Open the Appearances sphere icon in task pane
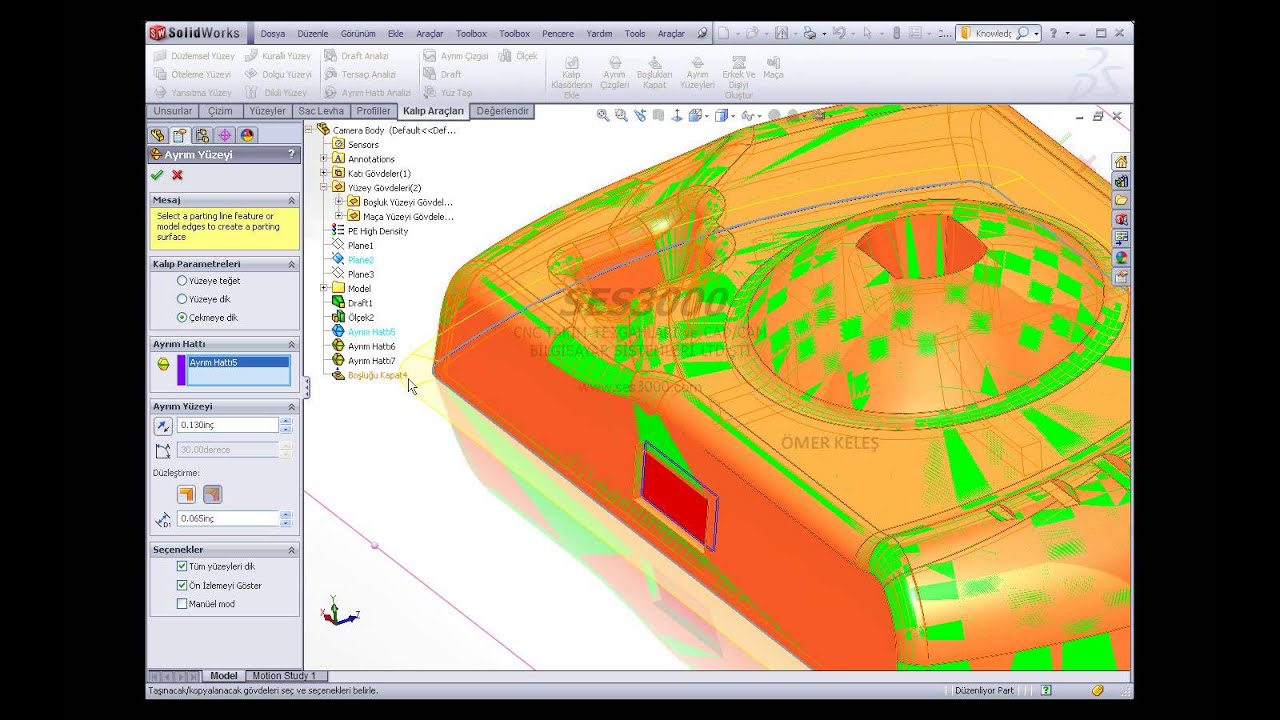This screenshot has height=720, width=1280. tap(1121, 257)
